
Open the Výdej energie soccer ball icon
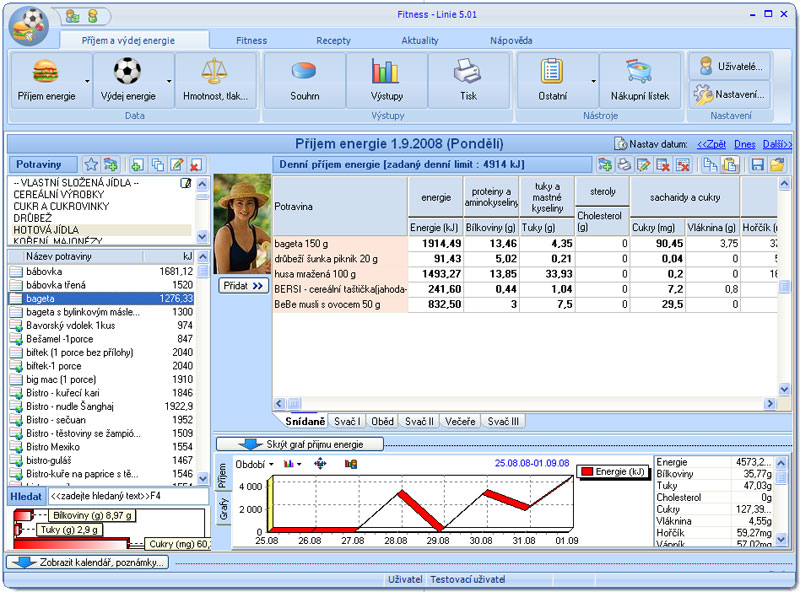127,71
